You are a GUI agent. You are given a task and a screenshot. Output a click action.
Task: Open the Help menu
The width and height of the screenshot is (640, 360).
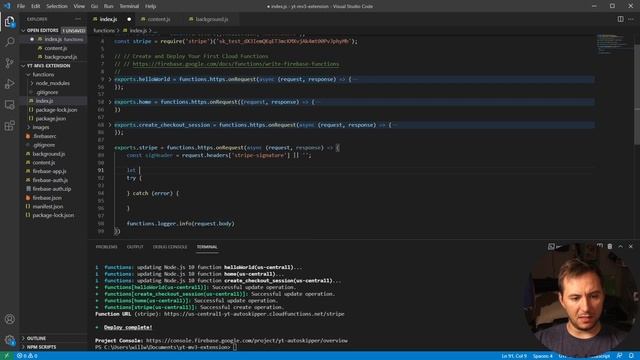pos(151,6)
